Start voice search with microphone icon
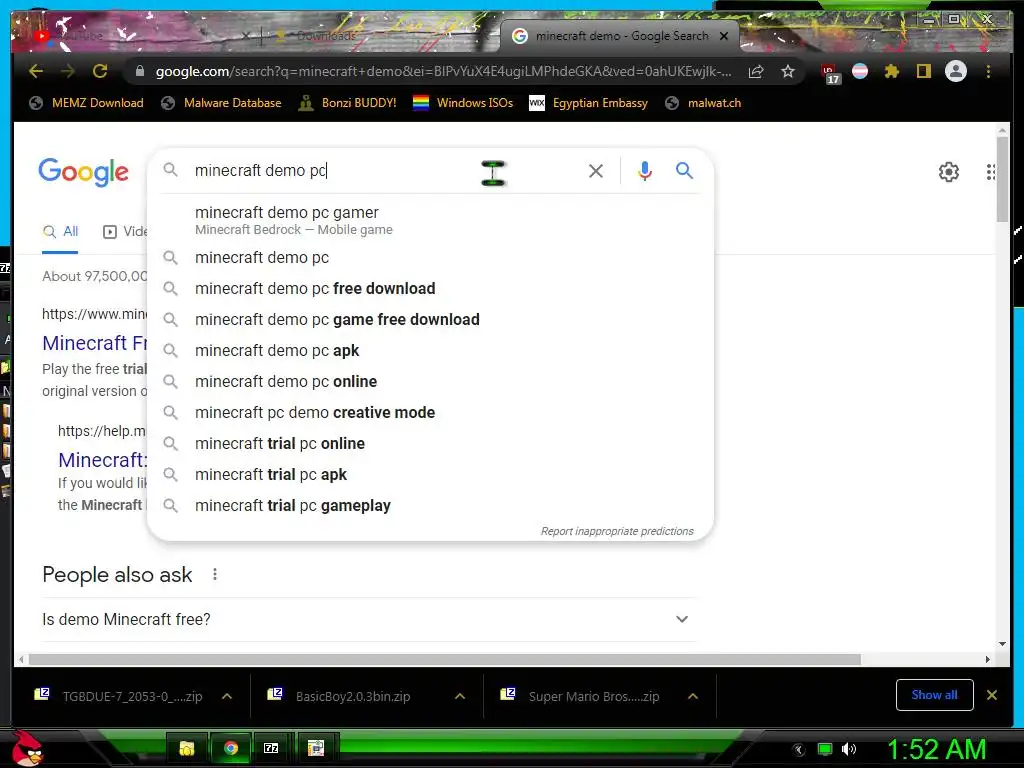 click(645, 171)
